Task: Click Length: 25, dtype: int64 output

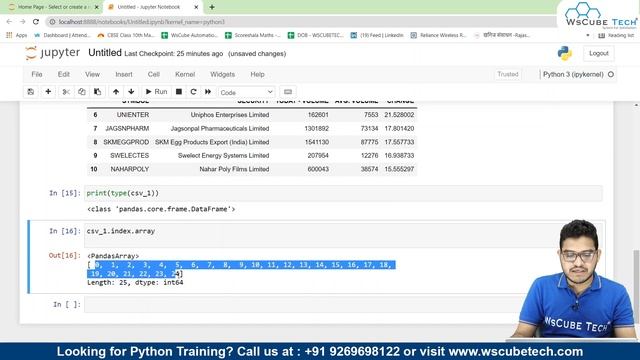Action: coord(135,282)
